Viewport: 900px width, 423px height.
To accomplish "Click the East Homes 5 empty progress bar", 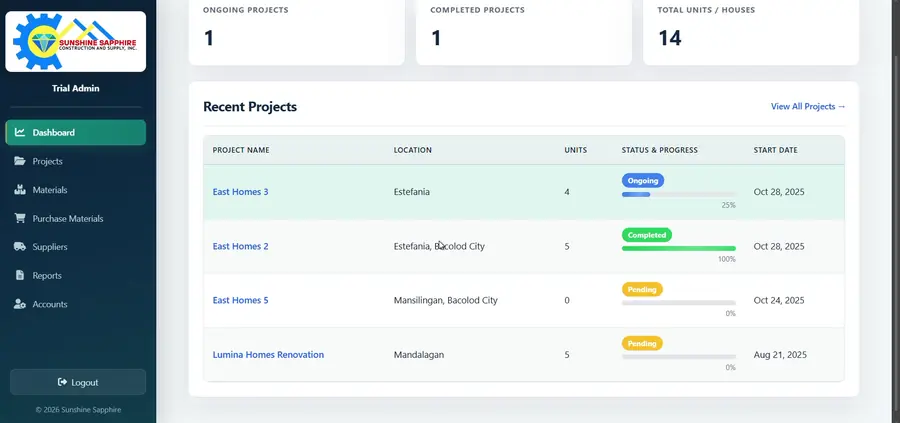I will point(678,303).
